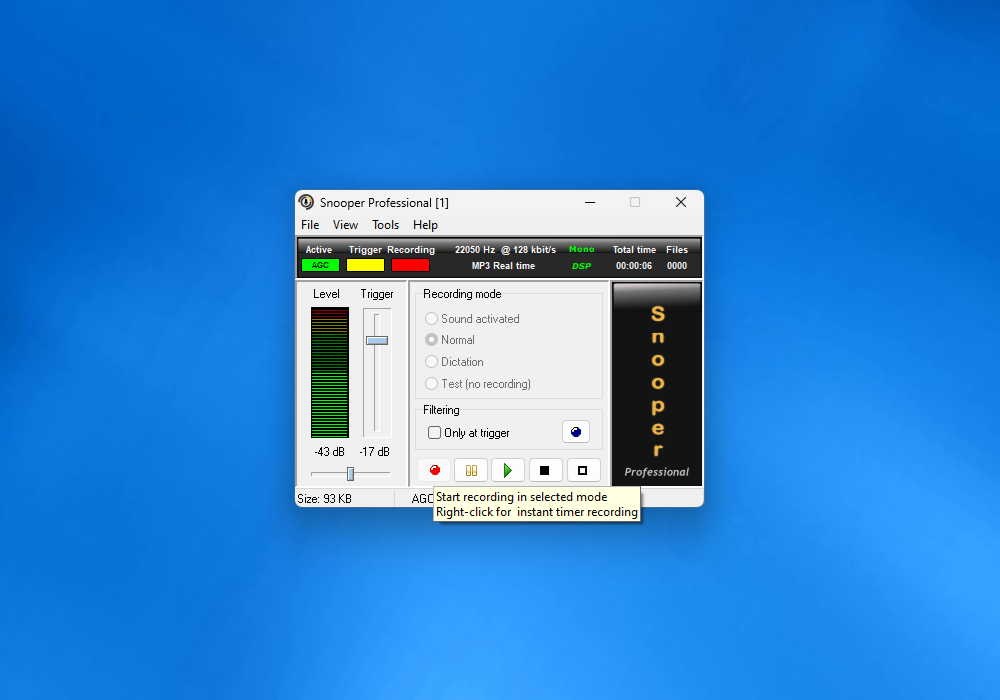1000x700 pixels.
Task: Start recording with the red record button
Action: click(x=434, y=470)
